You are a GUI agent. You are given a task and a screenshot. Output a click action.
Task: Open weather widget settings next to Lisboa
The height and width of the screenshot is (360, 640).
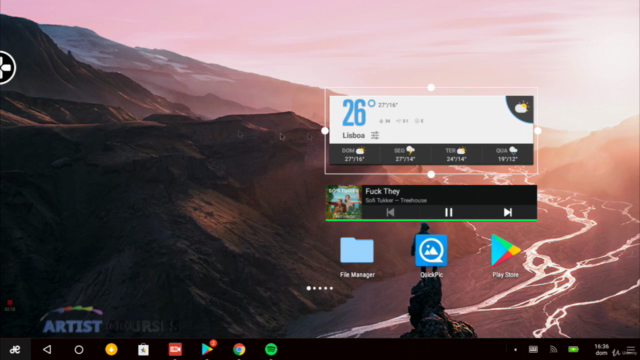375,135
